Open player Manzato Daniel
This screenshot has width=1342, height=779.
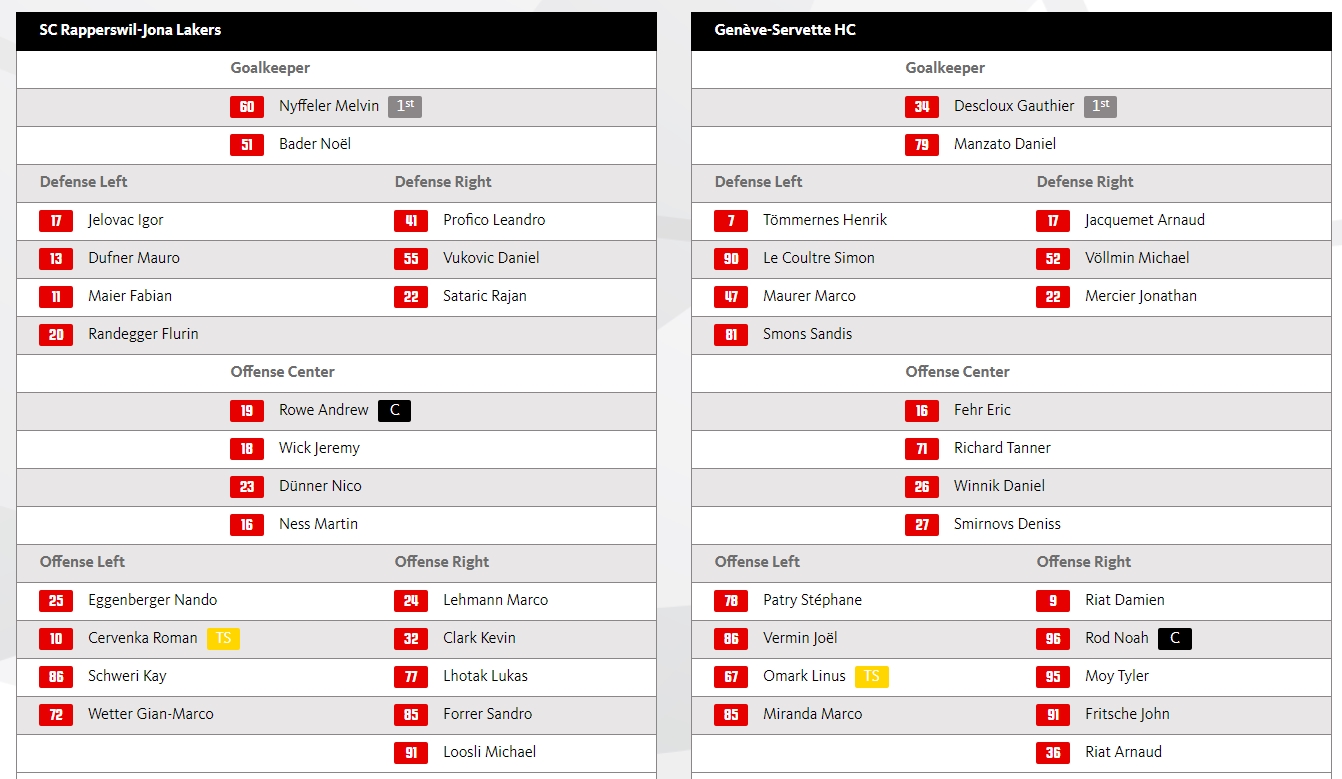point(1005,144)
